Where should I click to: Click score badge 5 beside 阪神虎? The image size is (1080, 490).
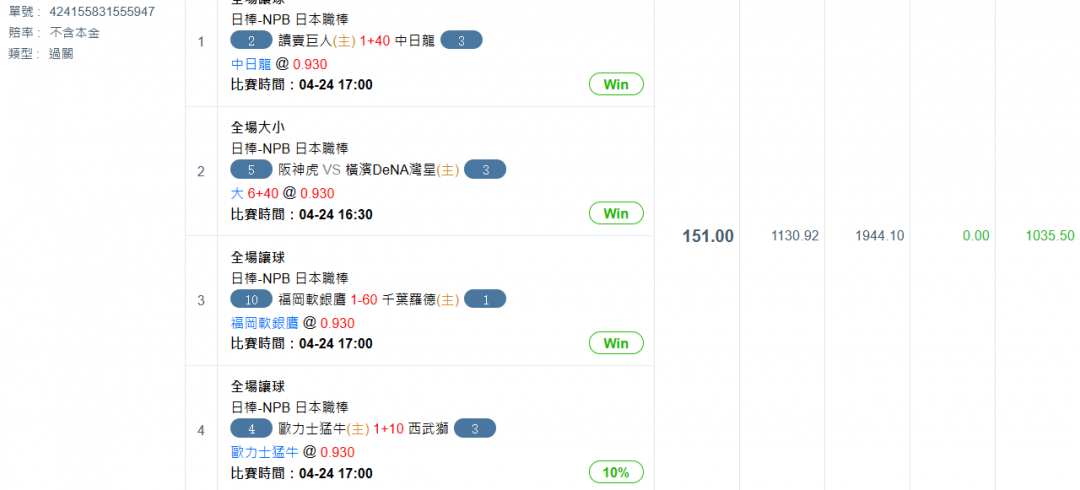pyautogui.click(x=251, y=170)
